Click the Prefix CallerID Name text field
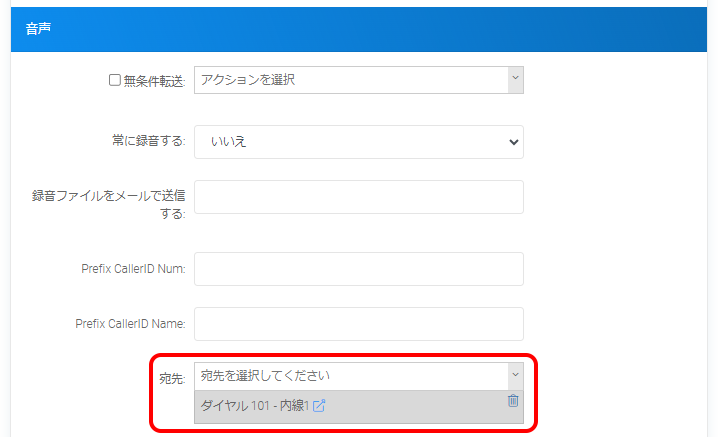The height and width of the screenshot is (437, 718). tap(358, 324)
